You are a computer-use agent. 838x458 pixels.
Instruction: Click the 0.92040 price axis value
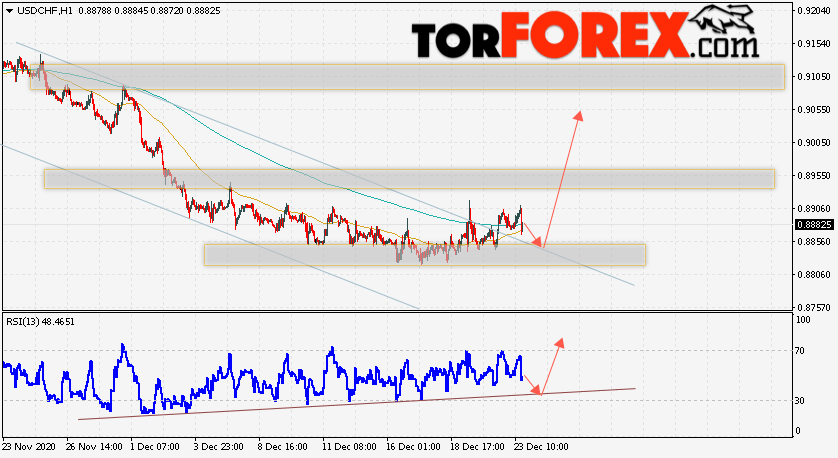814,11
